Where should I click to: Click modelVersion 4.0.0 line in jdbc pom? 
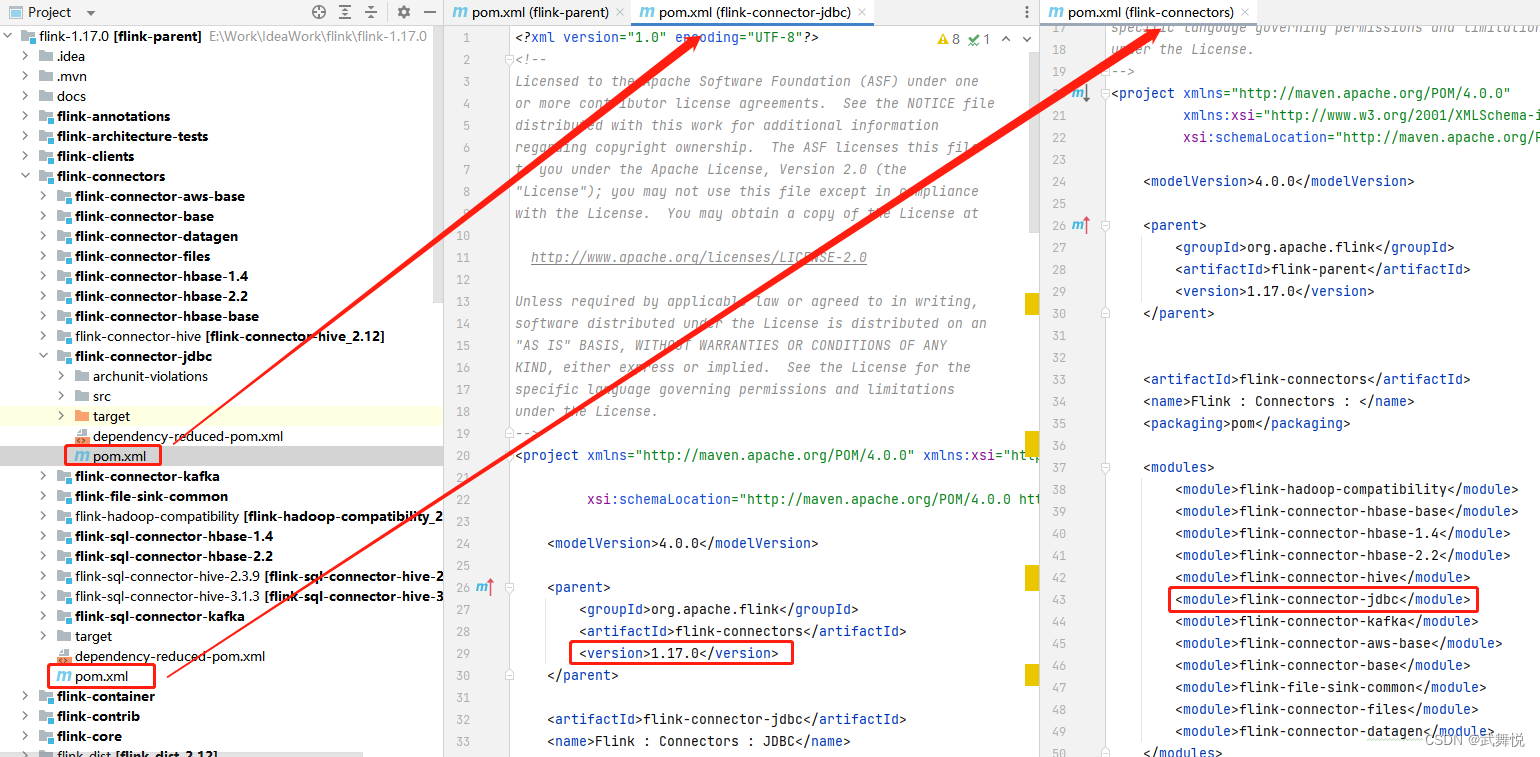pyautogui.click(x=683, y=543)
